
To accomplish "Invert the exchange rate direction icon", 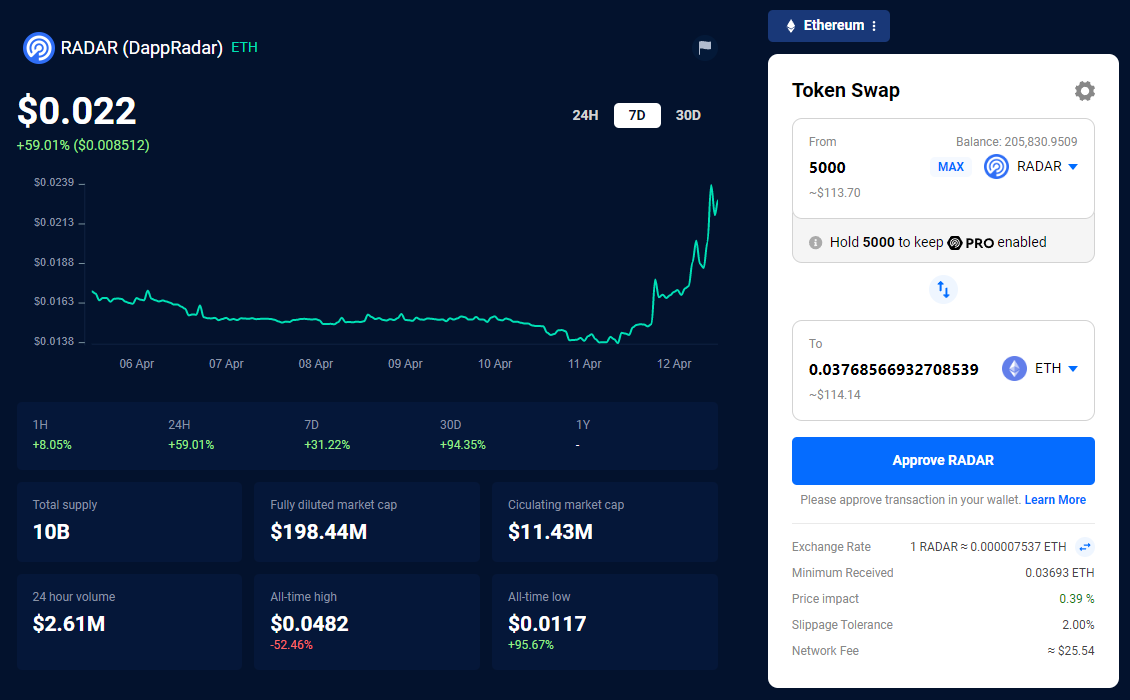I will [x=1084, y=546].
